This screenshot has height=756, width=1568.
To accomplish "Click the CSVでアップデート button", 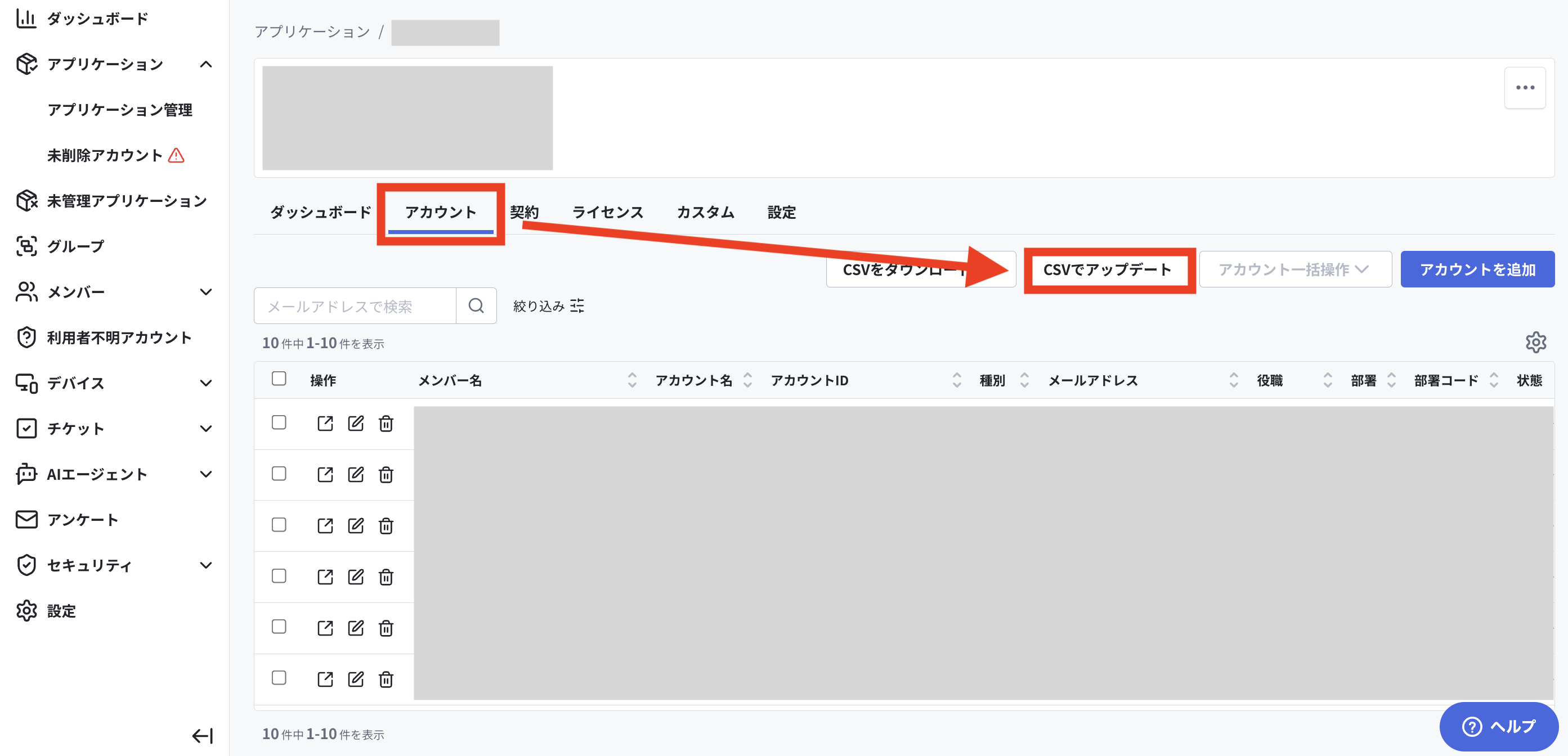I will pyautogui.click(x=1106, y=269).
